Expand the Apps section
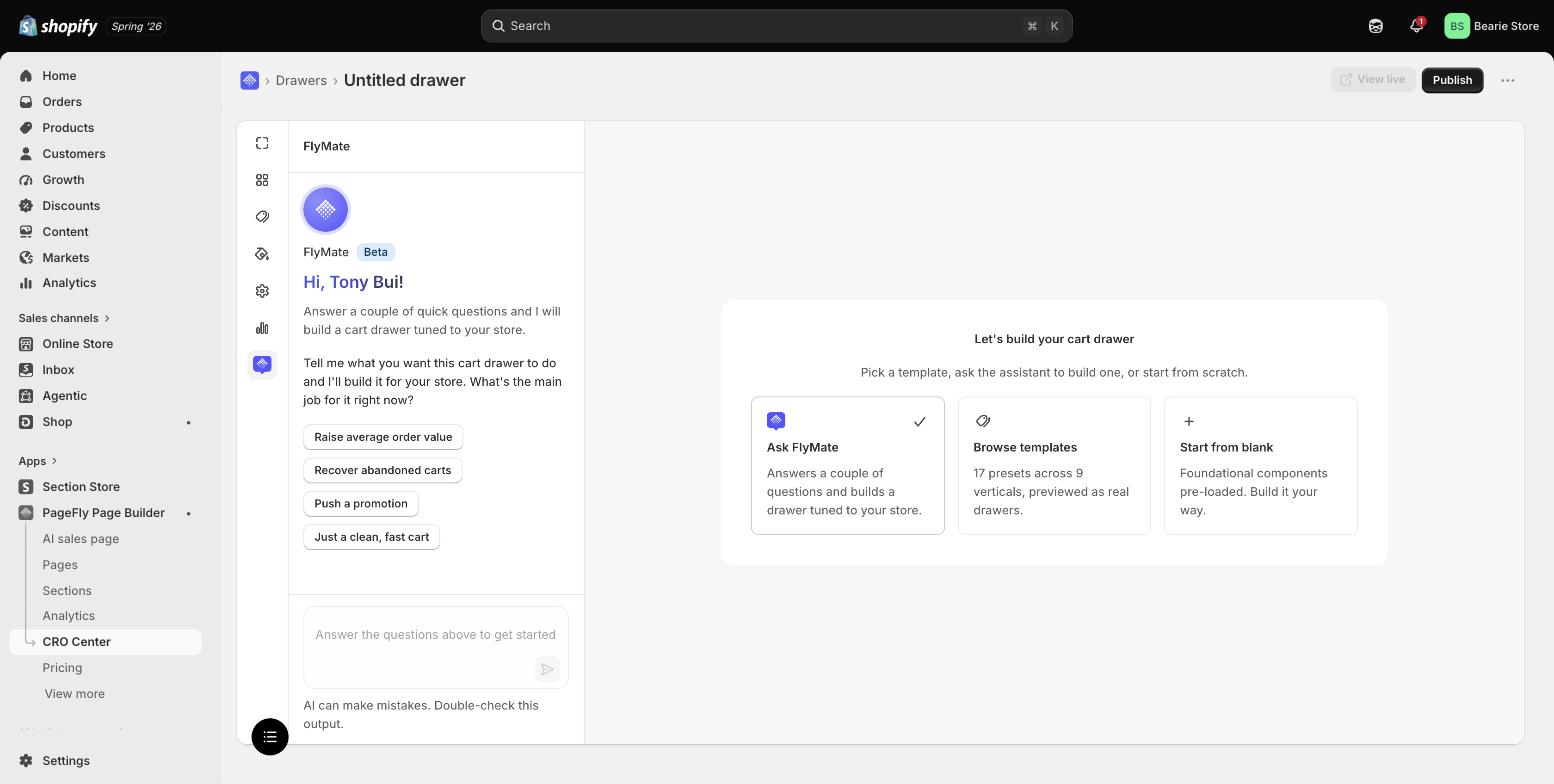The height and width of the screenshot is (784, 1554). pos(38,461)
